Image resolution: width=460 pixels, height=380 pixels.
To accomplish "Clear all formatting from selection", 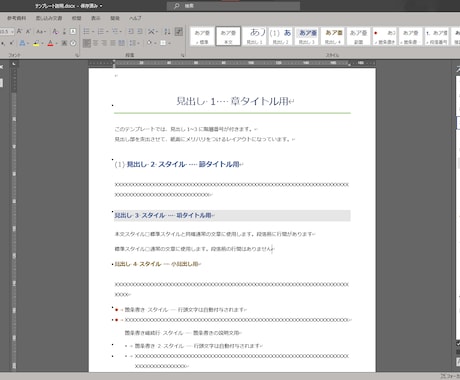I will 55,31.
